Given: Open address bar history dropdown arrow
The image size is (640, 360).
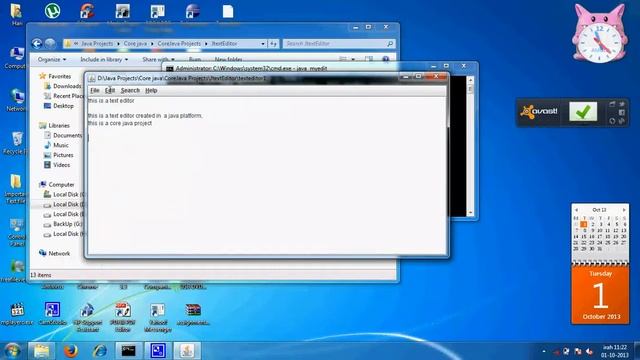Looking at the screenshot, I should 263,44.
